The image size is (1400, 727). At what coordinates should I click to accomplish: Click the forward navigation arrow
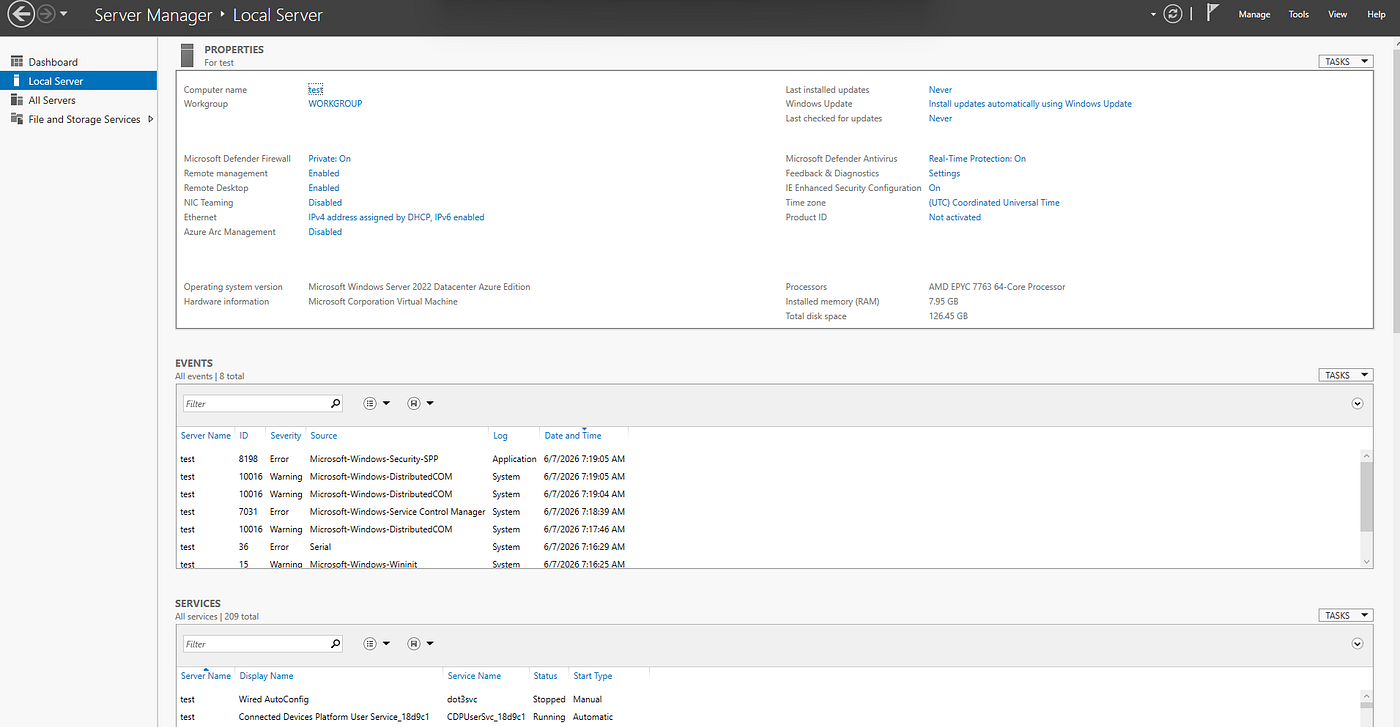click(x=45, y=15)
